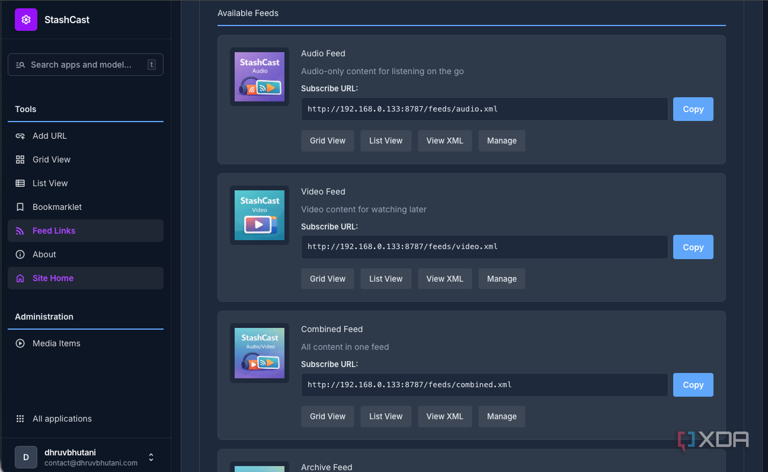768x472 pixels.
Task: Select the Video Feed URL text field
Action: tap(484, 247)
